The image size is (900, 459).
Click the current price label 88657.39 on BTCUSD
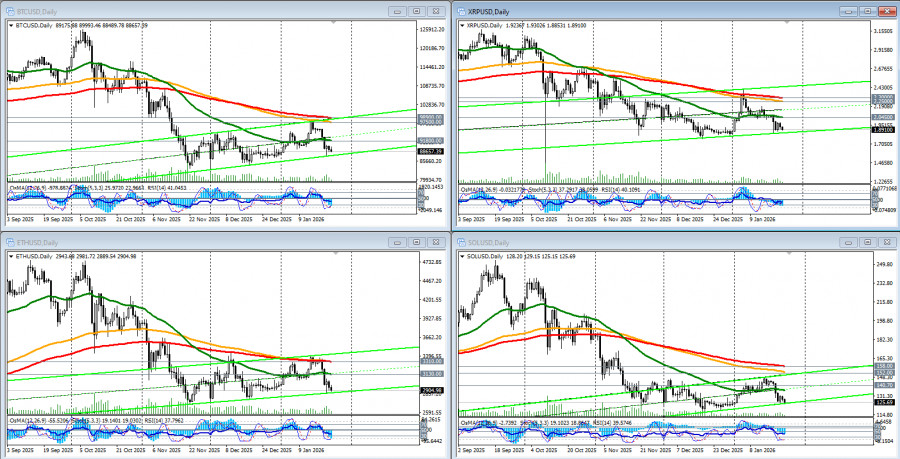pos(430,151)
